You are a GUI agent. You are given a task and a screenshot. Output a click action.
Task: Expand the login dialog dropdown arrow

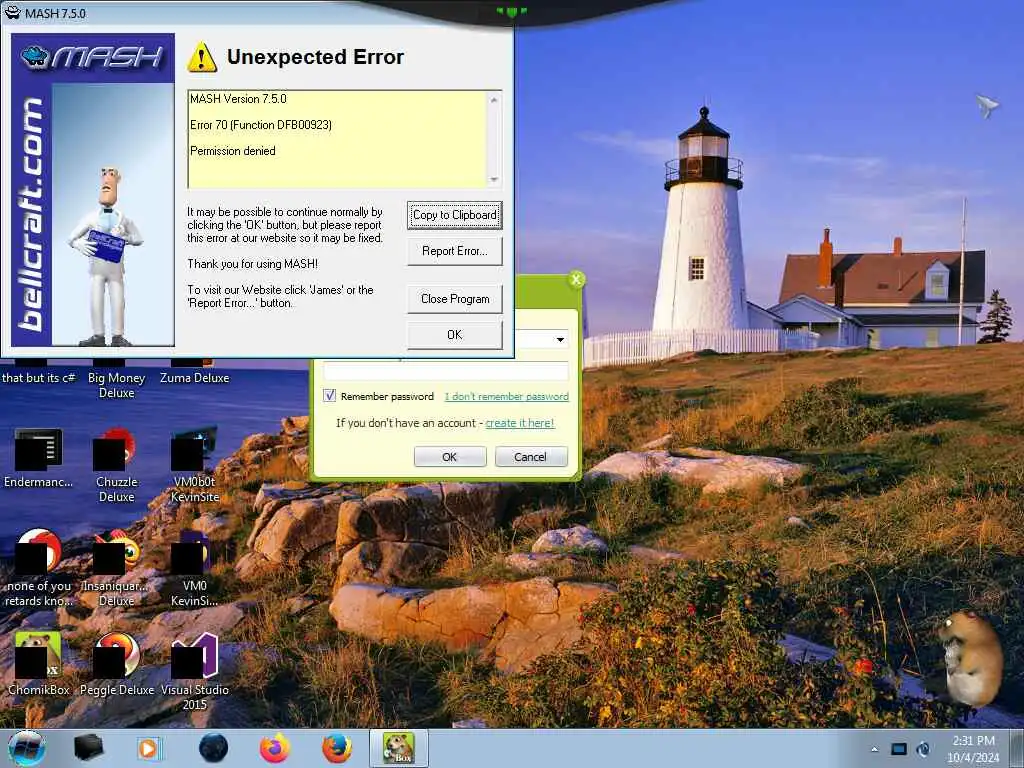[x=560, y=340]
